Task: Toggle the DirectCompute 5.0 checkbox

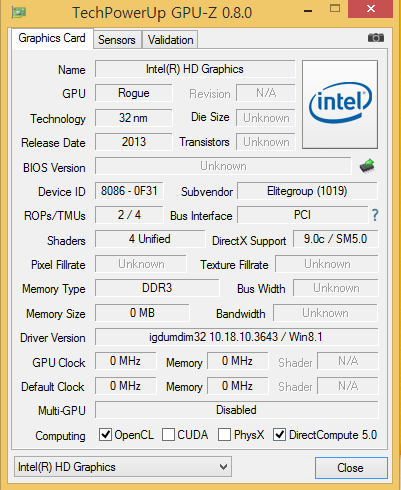Action: (279, 435)
